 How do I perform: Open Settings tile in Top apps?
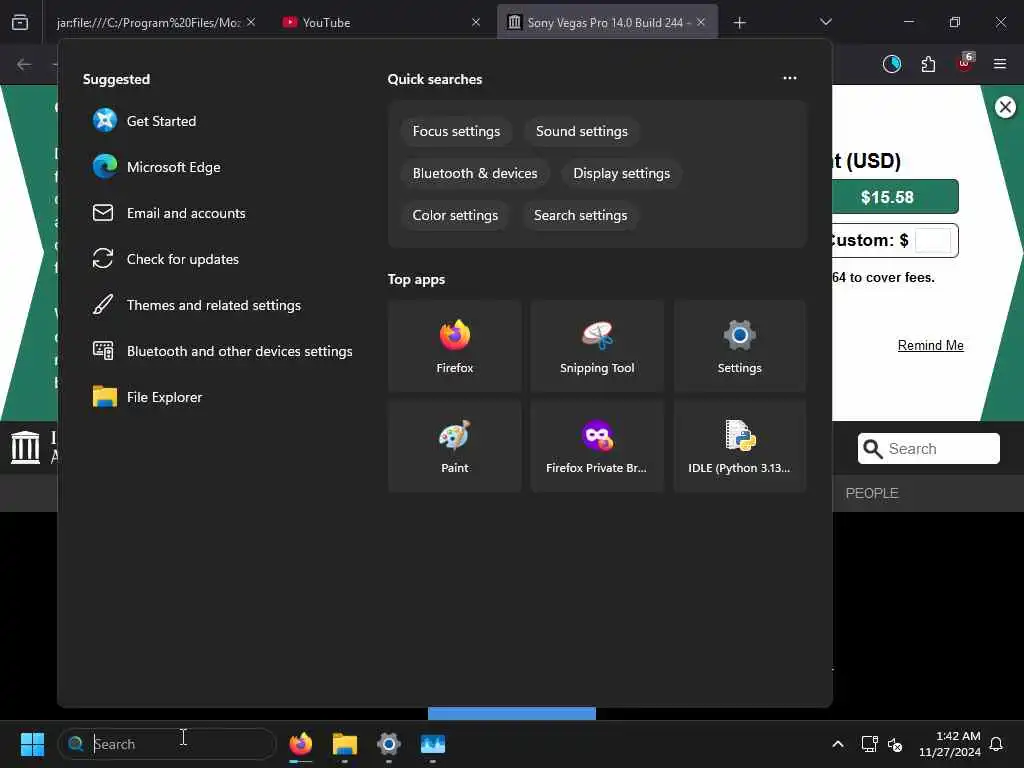pyautogui.click(x=739, y=346)
